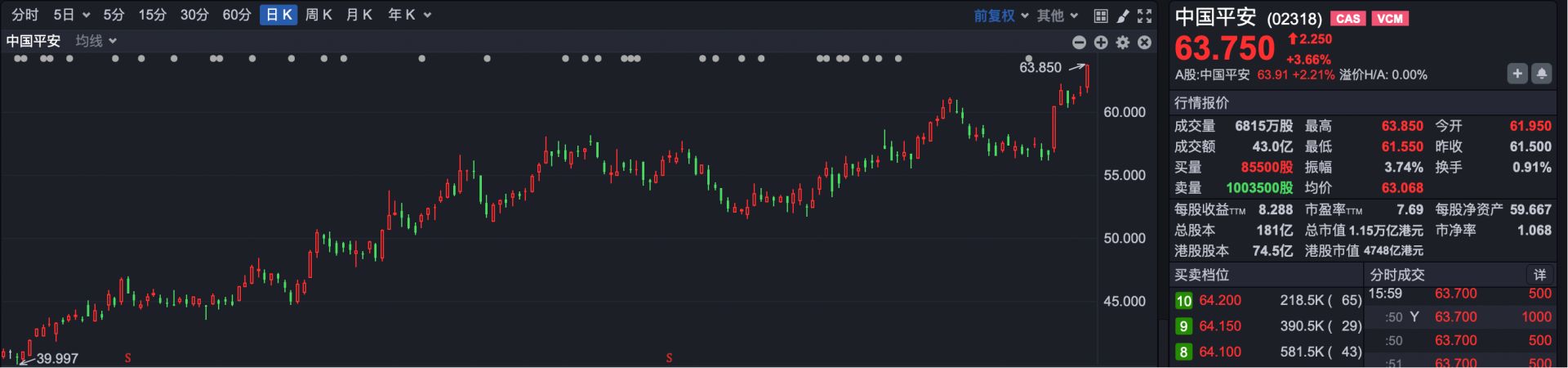
Task: Open the 其他 dropdown menu
Action: coord(1058,16)
